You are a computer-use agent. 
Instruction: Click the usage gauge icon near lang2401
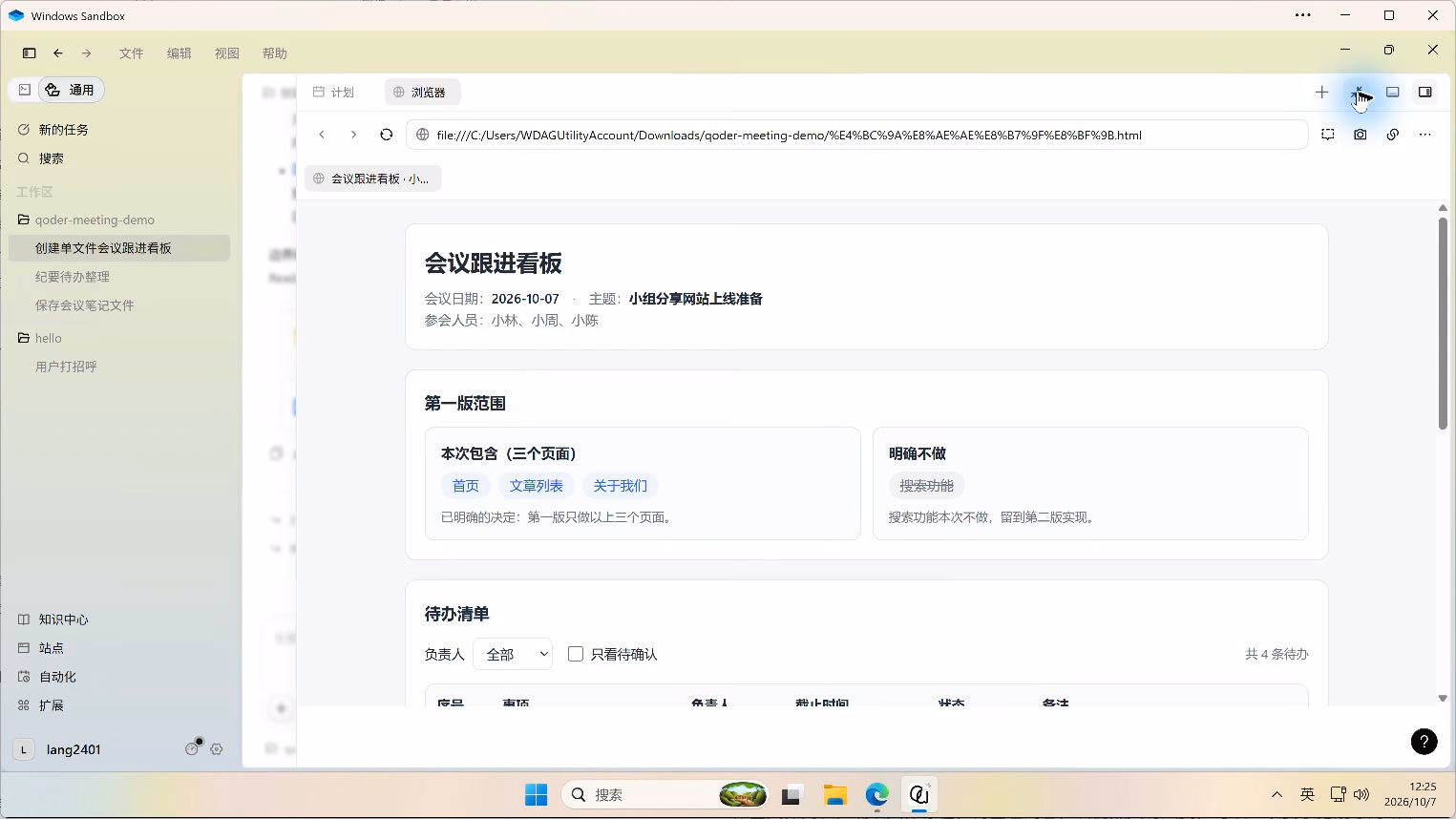tap(192, 749)
